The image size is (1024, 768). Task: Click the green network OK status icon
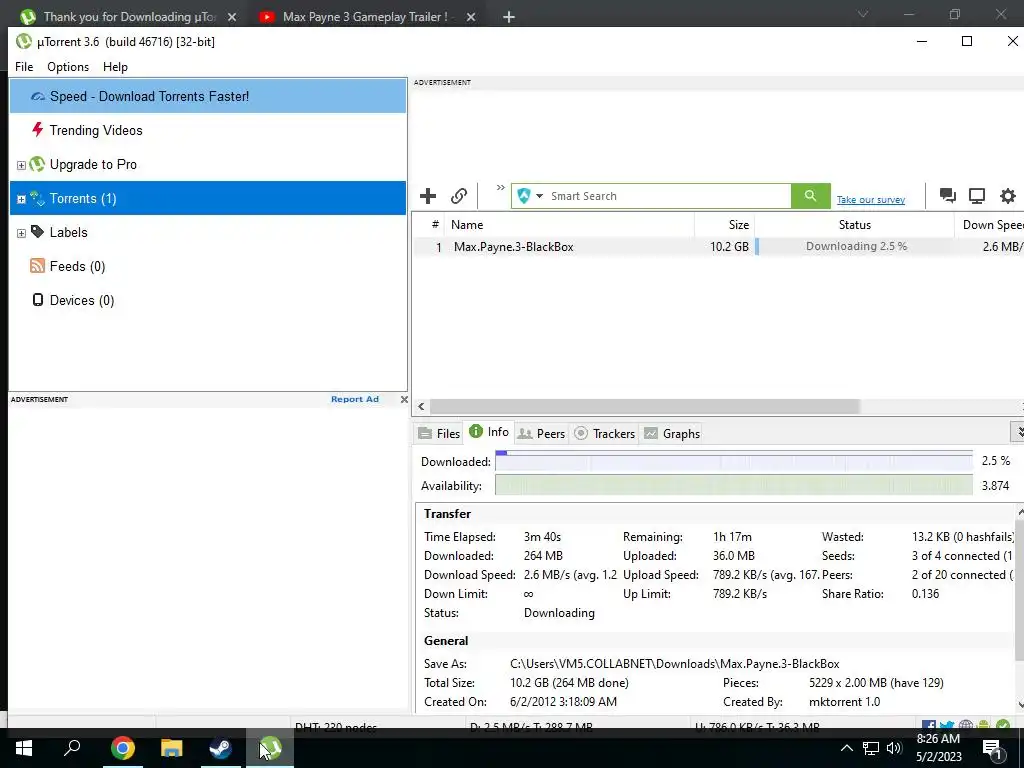(1003, 726)
